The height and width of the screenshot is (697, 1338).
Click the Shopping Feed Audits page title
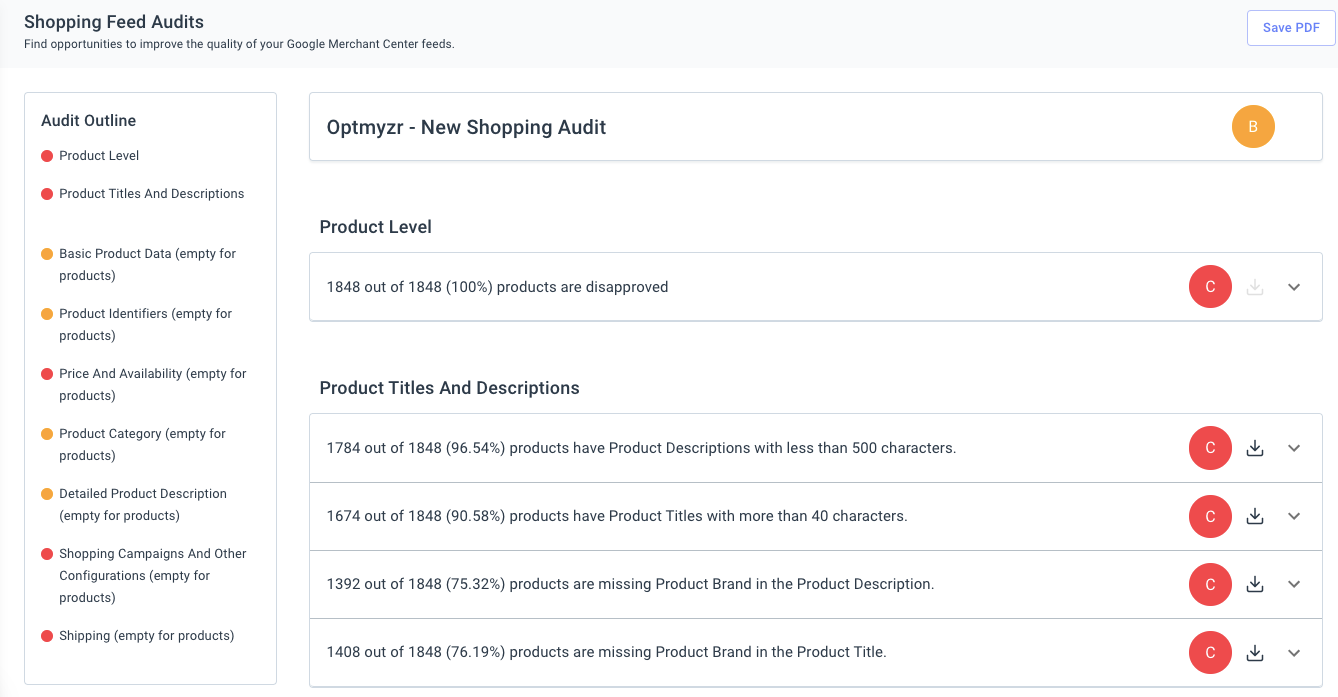point(113,22)
